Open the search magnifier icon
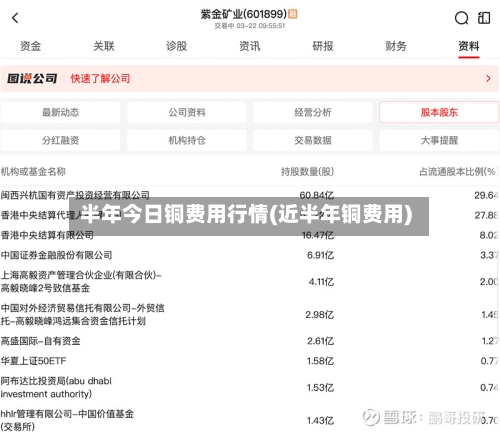 coord(461,18)
